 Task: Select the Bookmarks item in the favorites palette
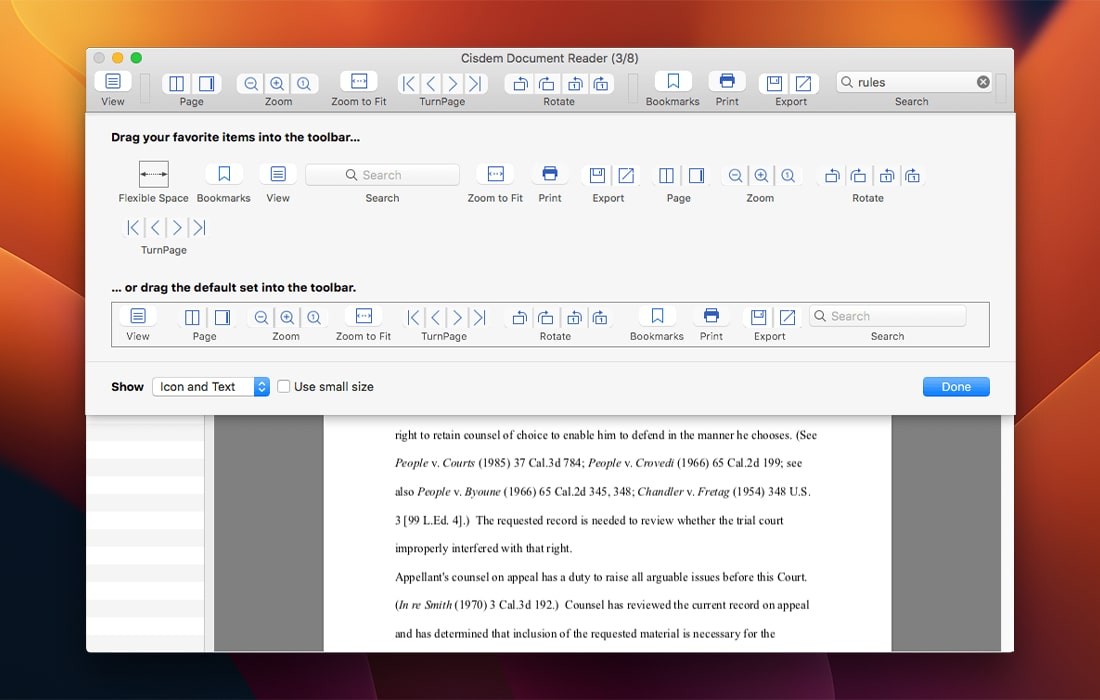point(224,175)
